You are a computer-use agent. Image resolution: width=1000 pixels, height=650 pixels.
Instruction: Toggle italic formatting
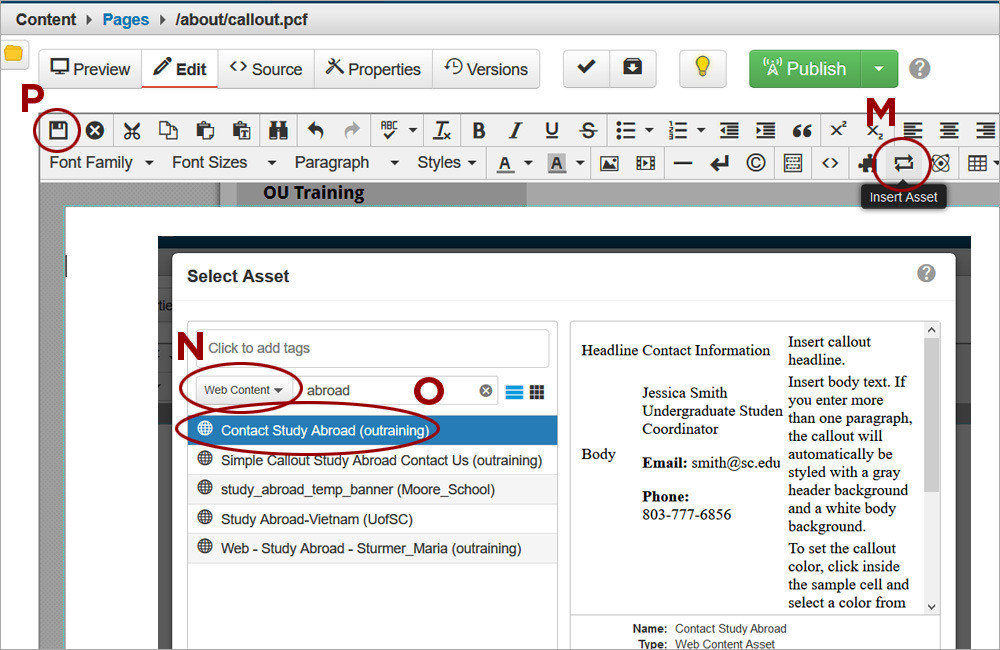[x=515, y=131]
